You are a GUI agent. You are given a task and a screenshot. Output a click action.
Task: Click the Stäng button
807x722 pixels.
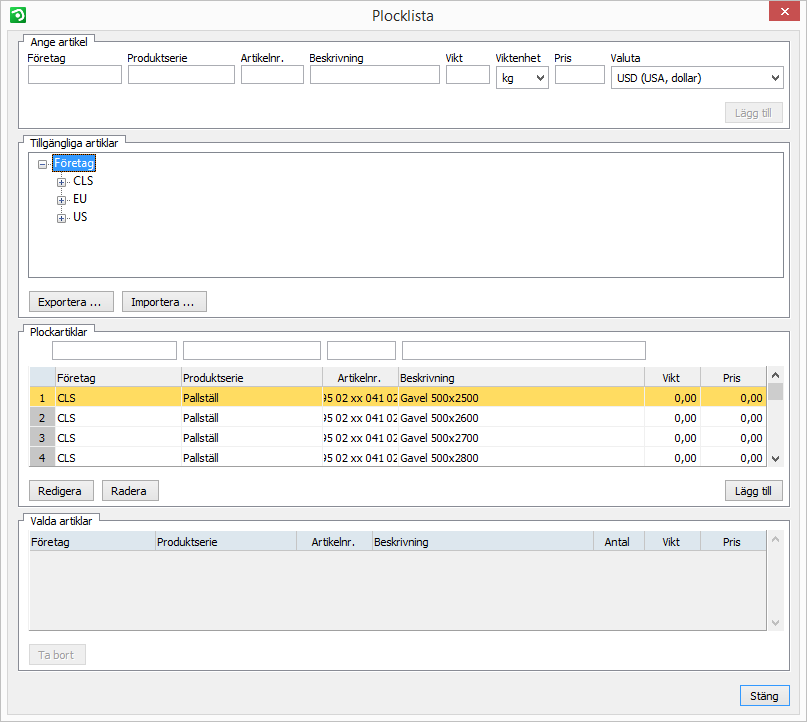[x=765, y=696]
